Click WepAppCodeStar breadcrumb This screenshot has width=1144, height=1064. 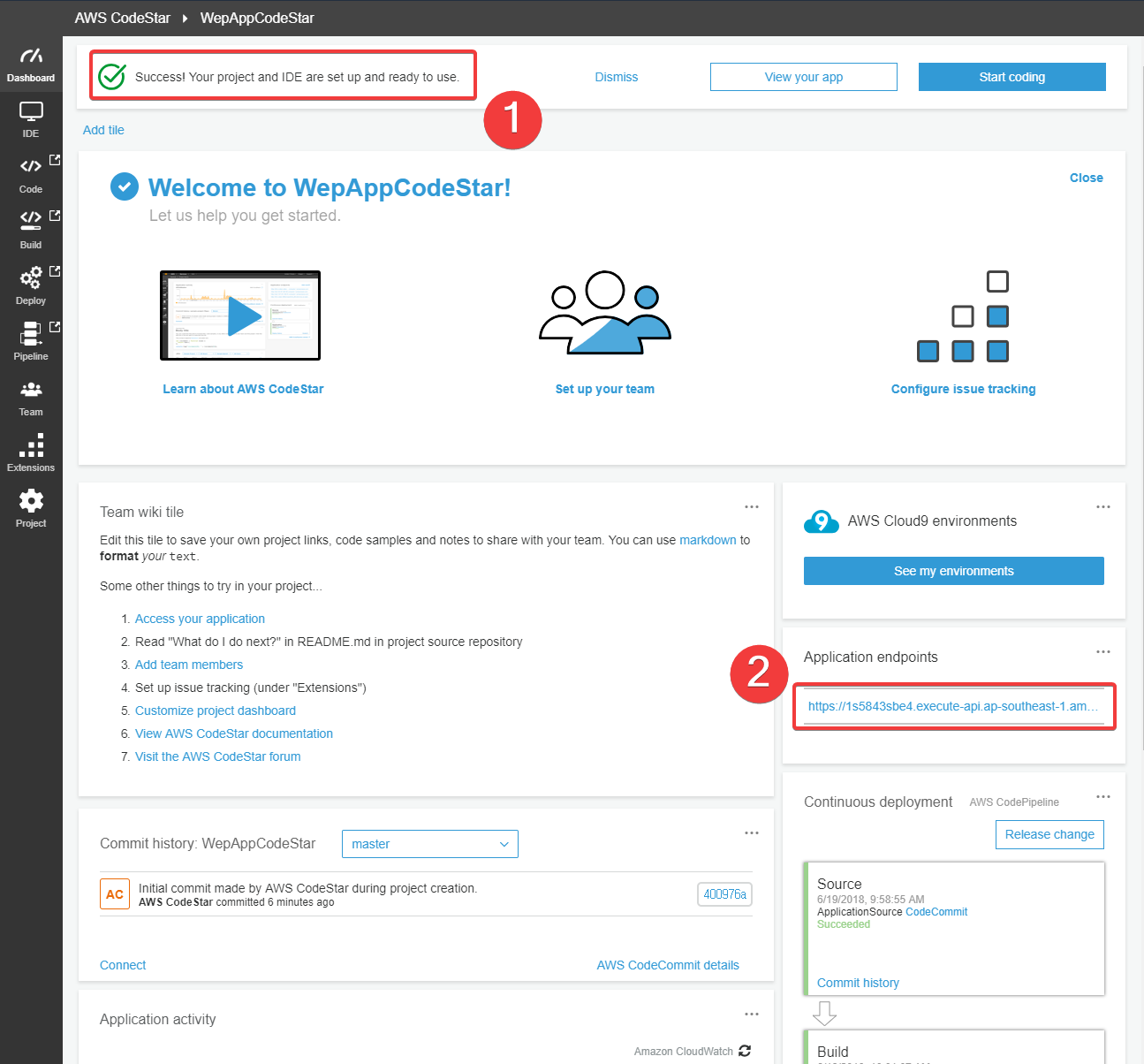257,18
